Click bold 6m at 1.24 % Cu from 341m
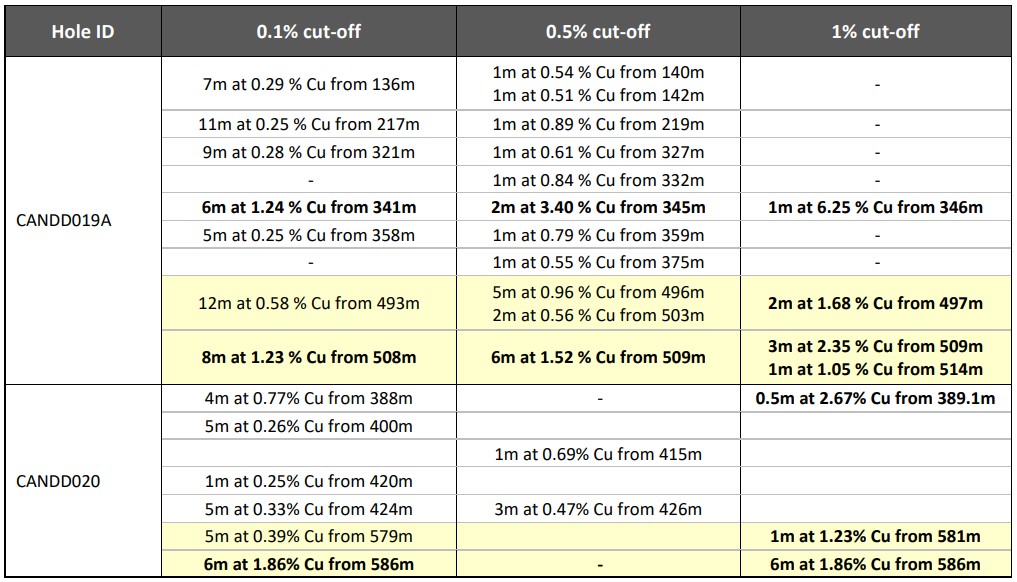 pos(309,208)
